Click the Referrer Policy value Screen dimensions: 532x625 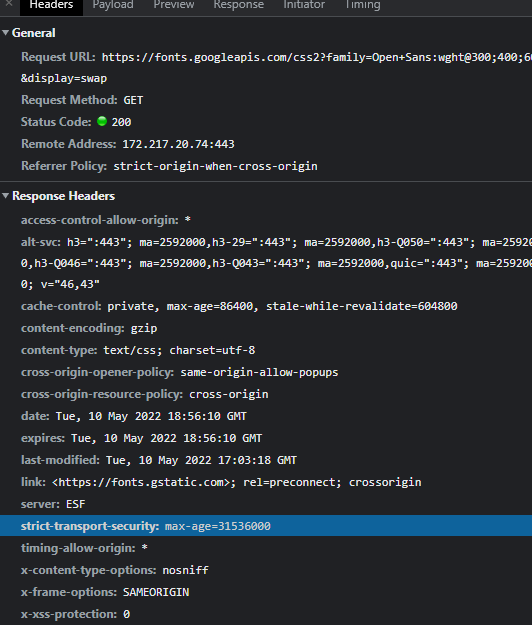pyautogui.click(x=215, y=166)
